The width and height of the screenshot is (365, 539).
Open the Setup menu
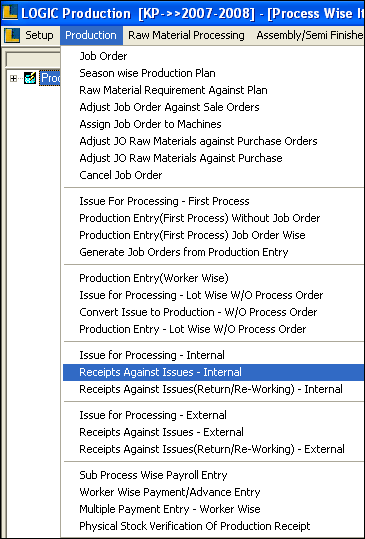(x=39, y=35)
